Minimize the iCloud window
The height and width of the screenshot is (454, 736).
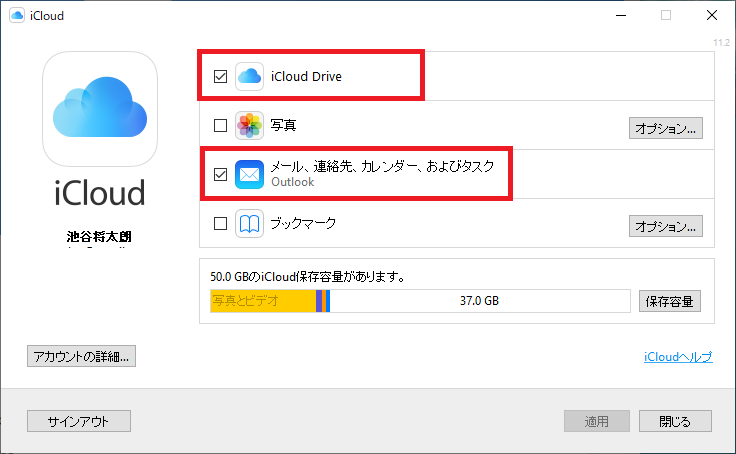[x=621, y=15]
